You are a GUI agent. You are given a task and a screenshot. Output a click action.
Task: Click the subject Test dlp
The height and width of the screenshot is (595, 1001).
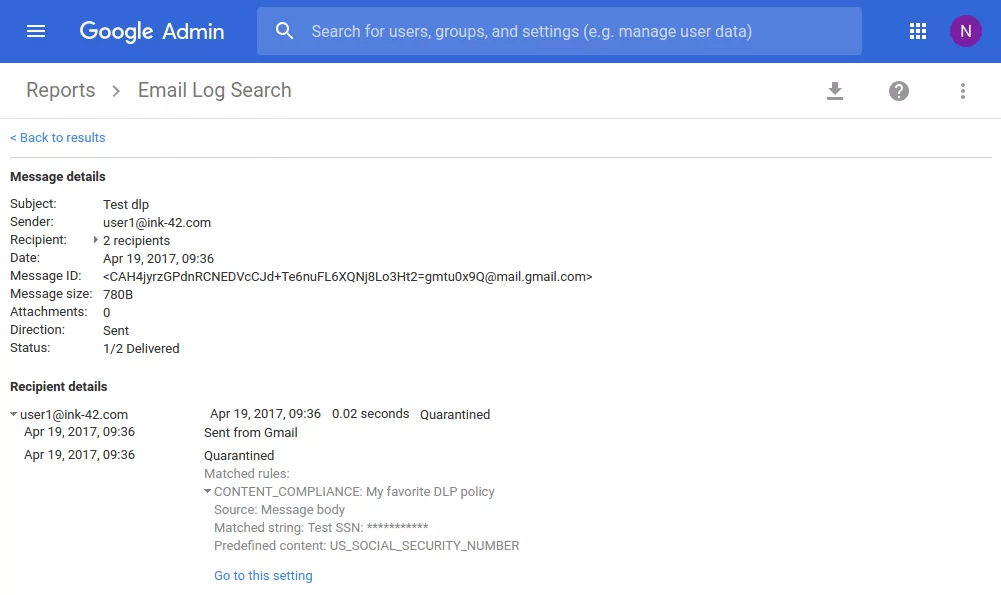click(126, 205)
